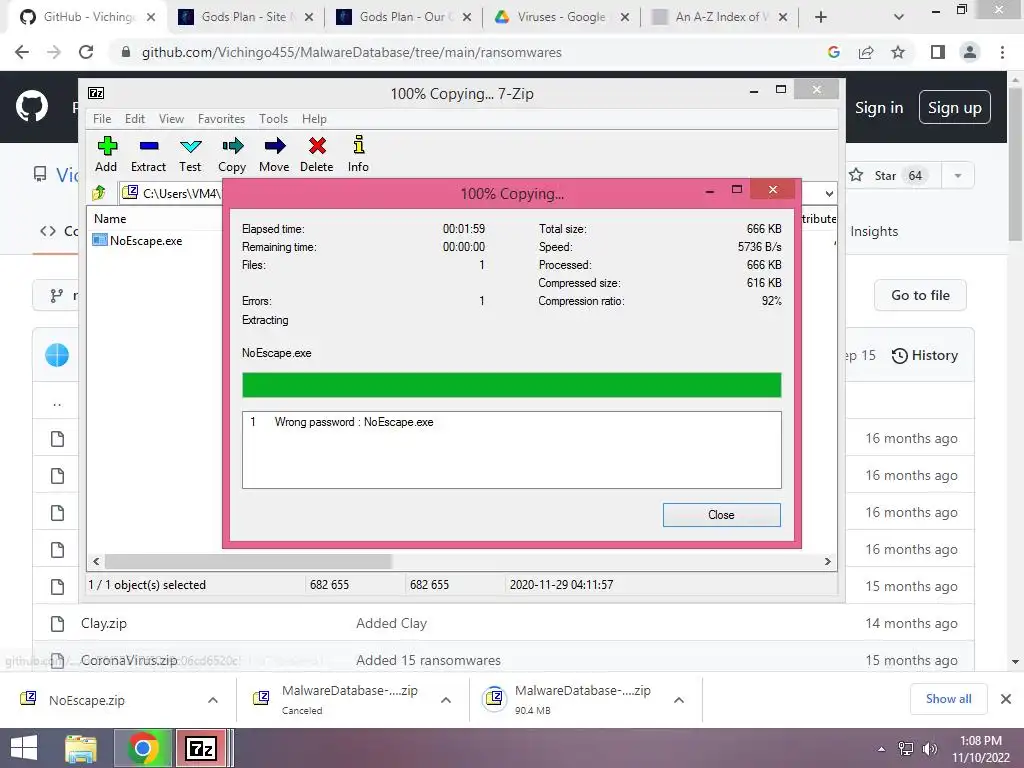Image resolution: width=1024 pixels, height=768 pixels.
Task: Click Show all downloads
Action: 948,699
